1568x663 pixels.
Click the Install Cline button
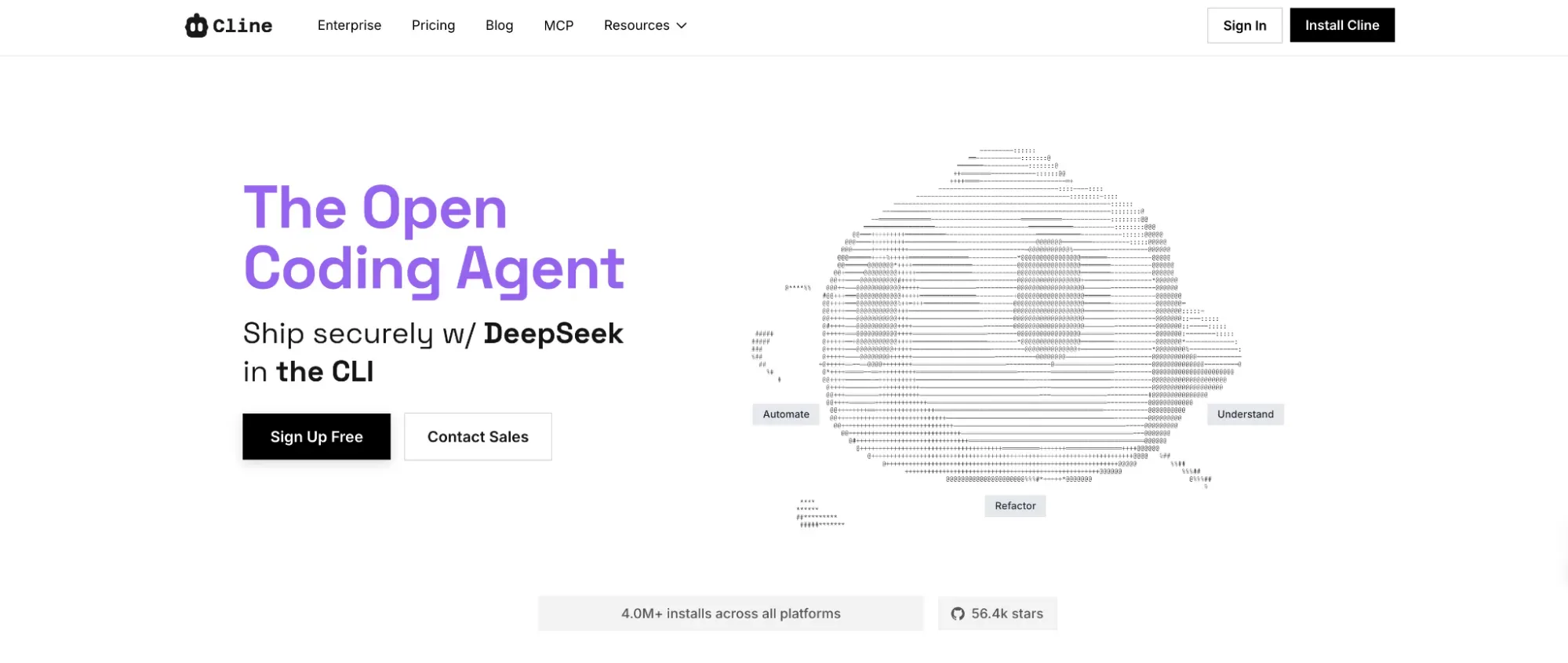tap(1342, 25)
